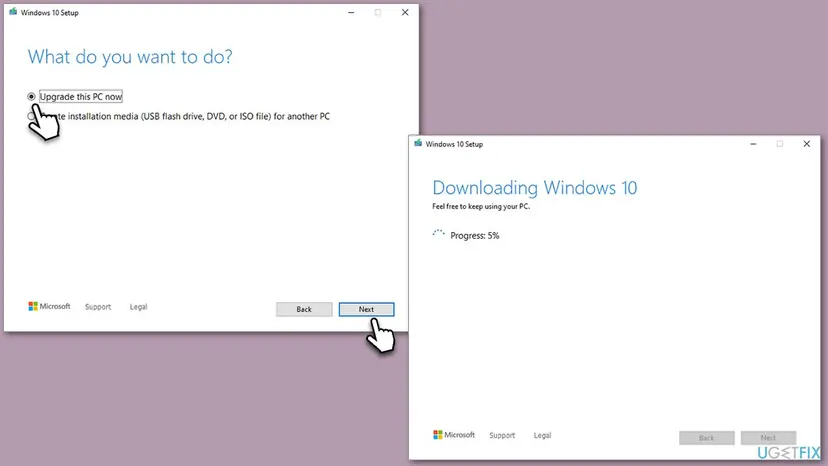Close the Downloading Windows 10 window

pyautogui.click(x=806, y=144)
